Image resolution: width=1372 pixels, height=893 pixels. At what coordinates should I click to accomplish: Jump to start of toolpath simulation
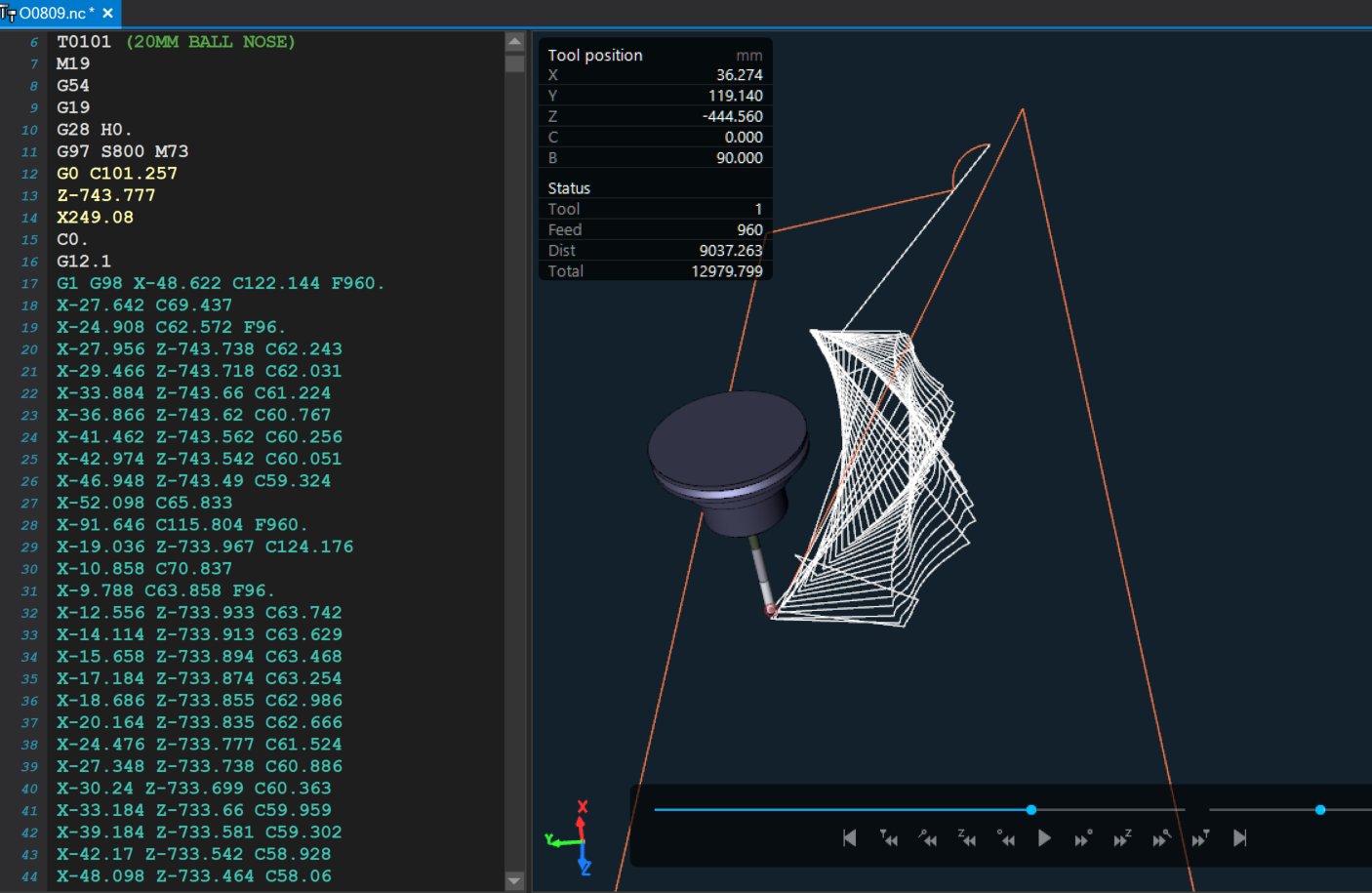click(x=849, y=838)
